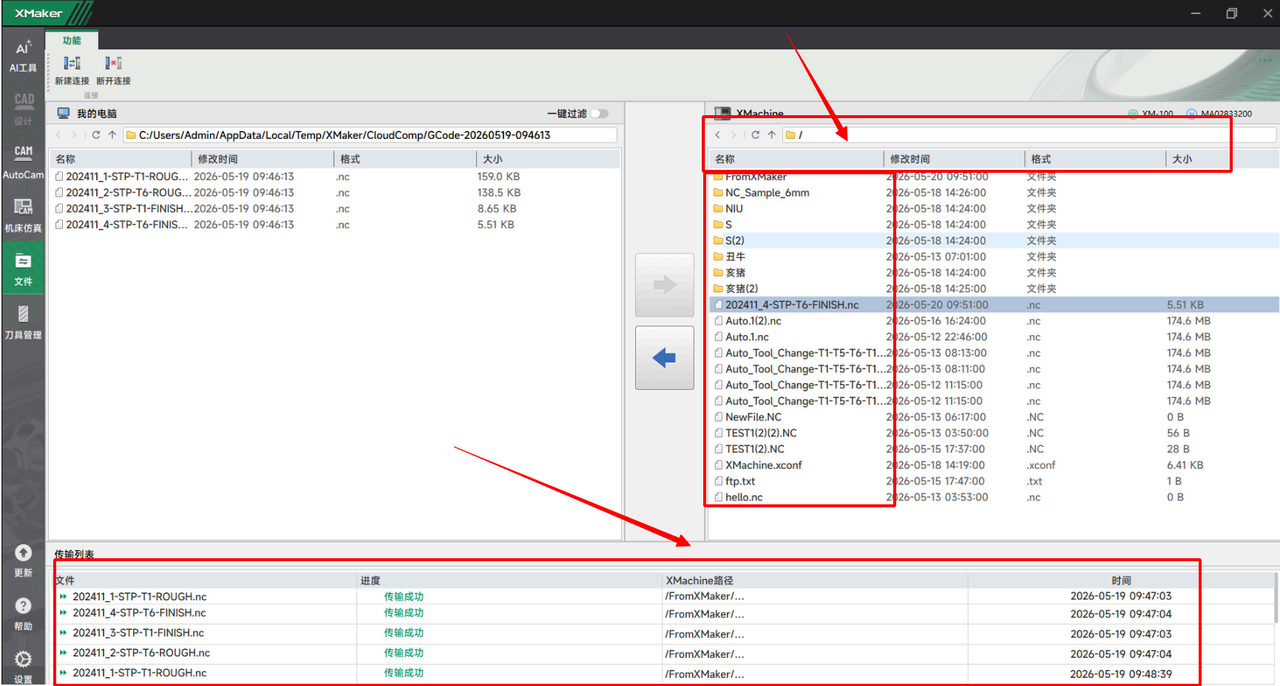Click the 断开连接 disconnect icon
The width and height of the screenshot is (1280, 686).
click(114, 70)
